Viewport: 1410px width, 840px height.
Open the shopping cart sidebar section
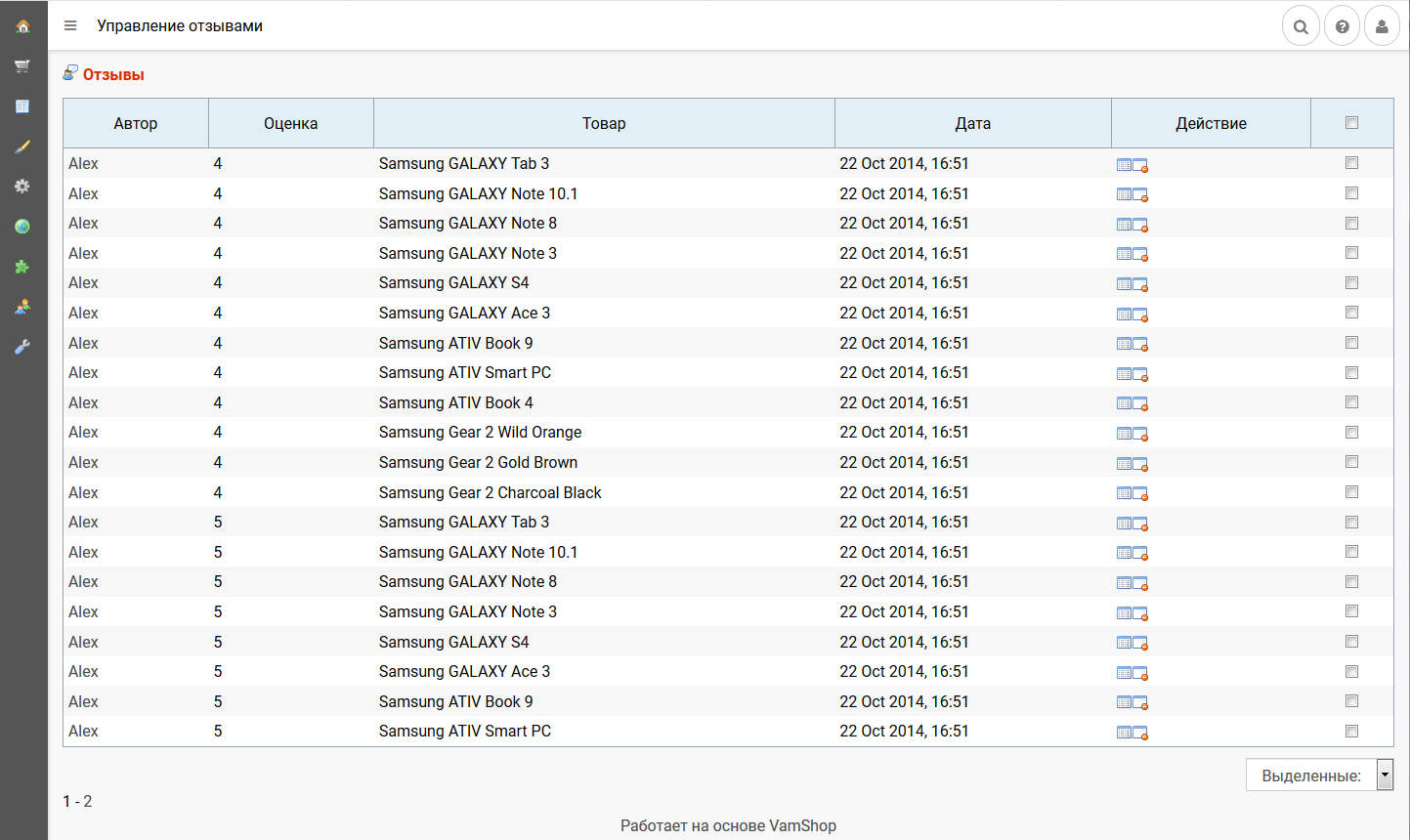click(x=22, y=66)
